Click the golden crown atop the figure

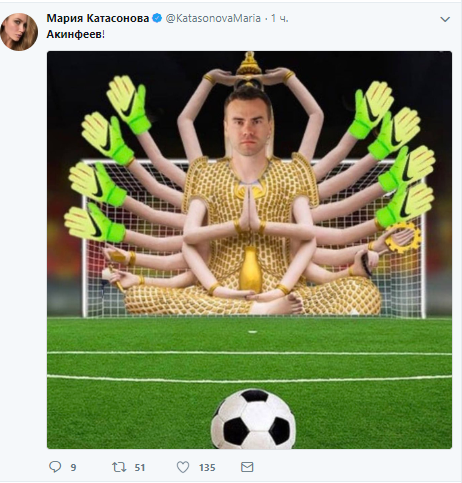[x=249, y=64]
